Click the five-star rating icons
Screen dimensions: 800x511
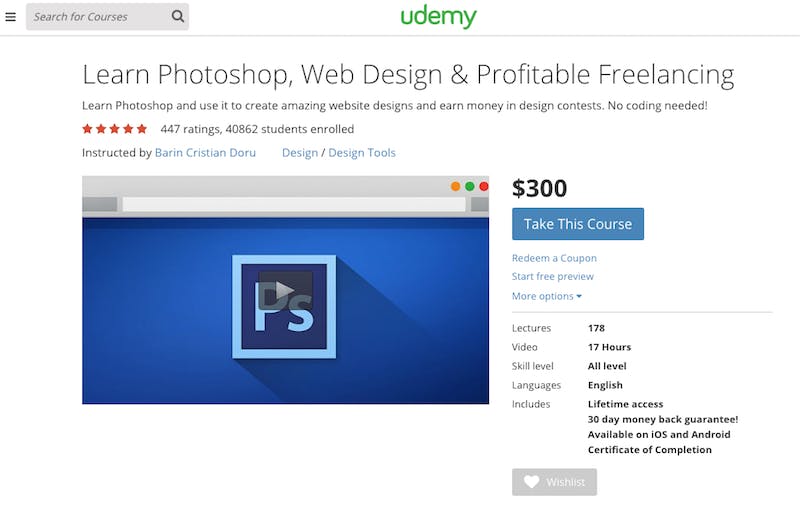(115, 129)
